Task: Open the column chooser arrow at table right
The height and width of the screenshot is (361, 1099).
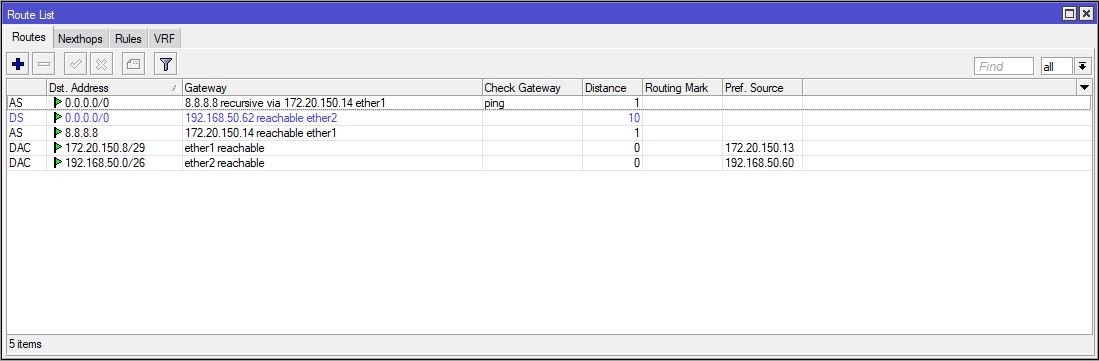Action: 1085,88
